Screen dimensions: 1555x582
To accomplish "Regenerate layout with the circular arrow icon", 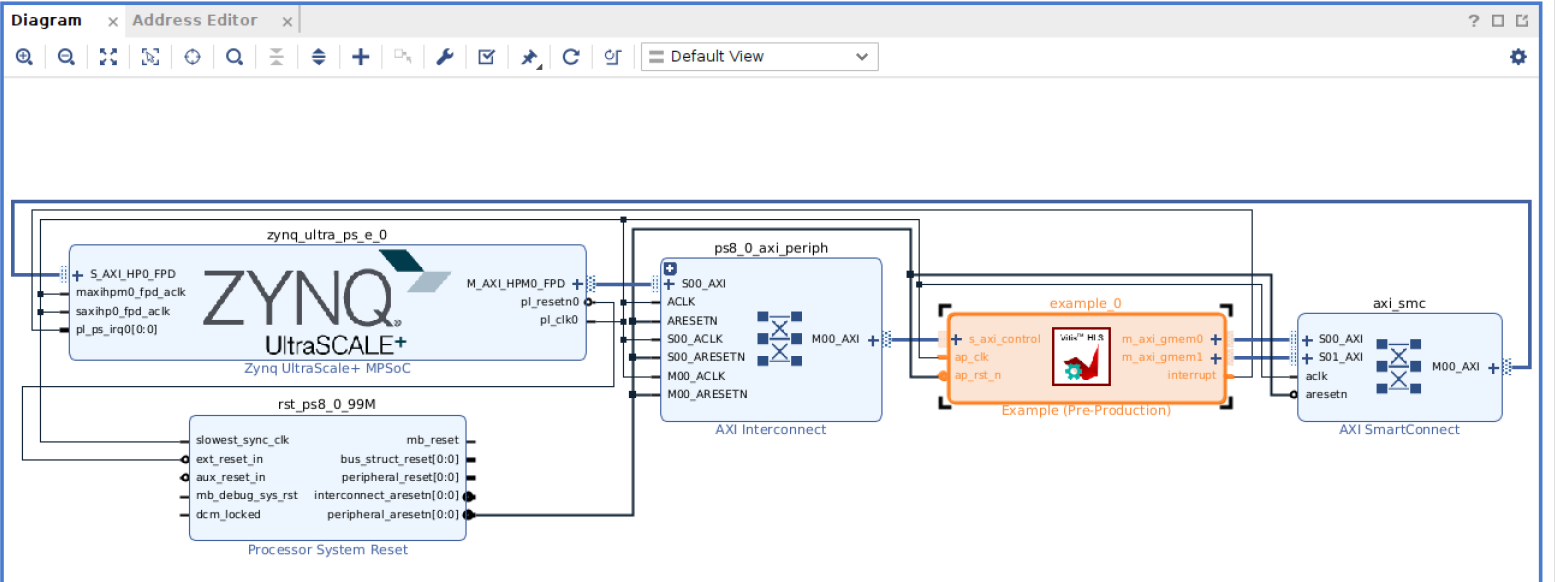I will click(571, 57).
